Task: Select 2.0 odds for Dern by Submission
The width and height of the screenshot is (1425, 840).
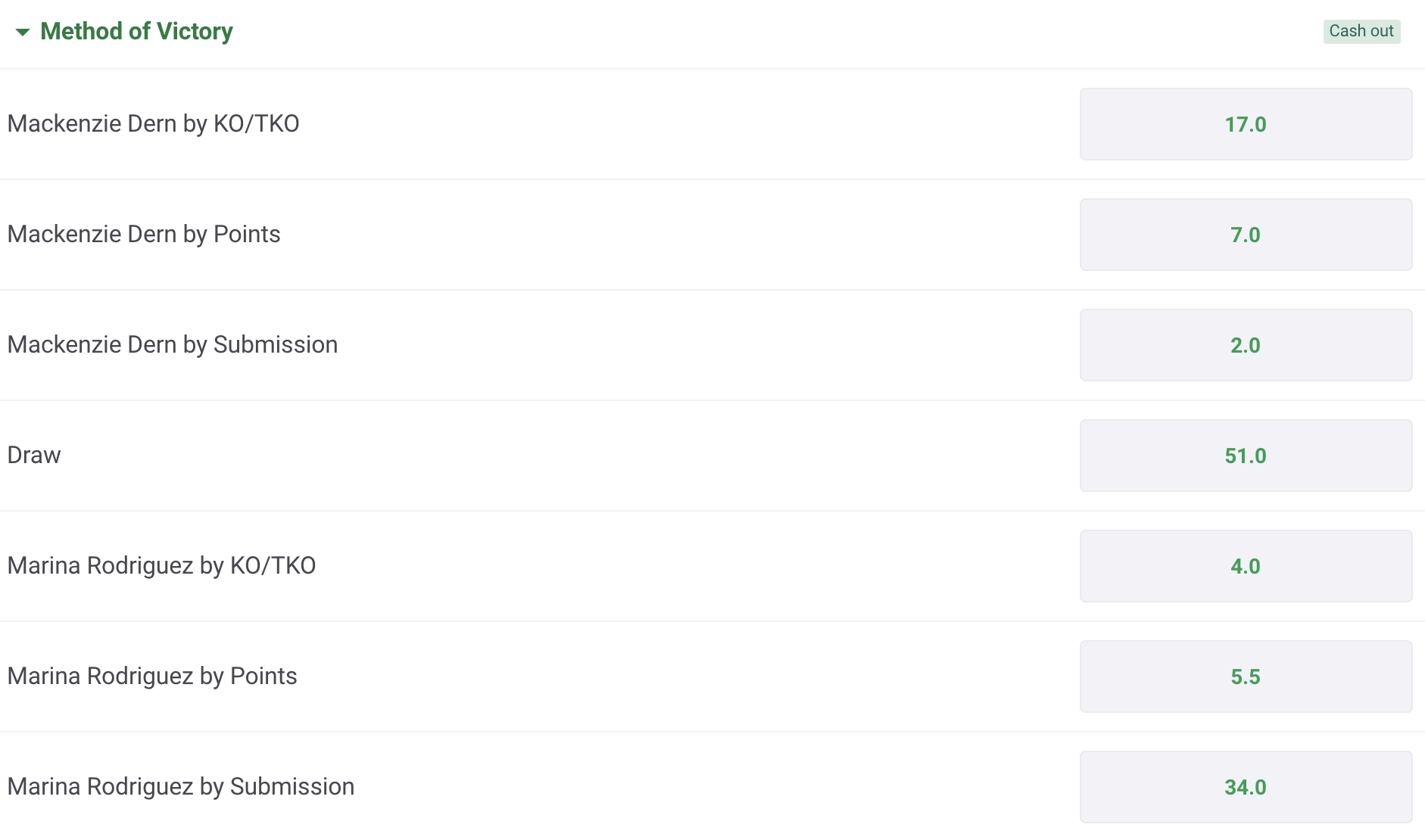Action: pos(1246,345)
